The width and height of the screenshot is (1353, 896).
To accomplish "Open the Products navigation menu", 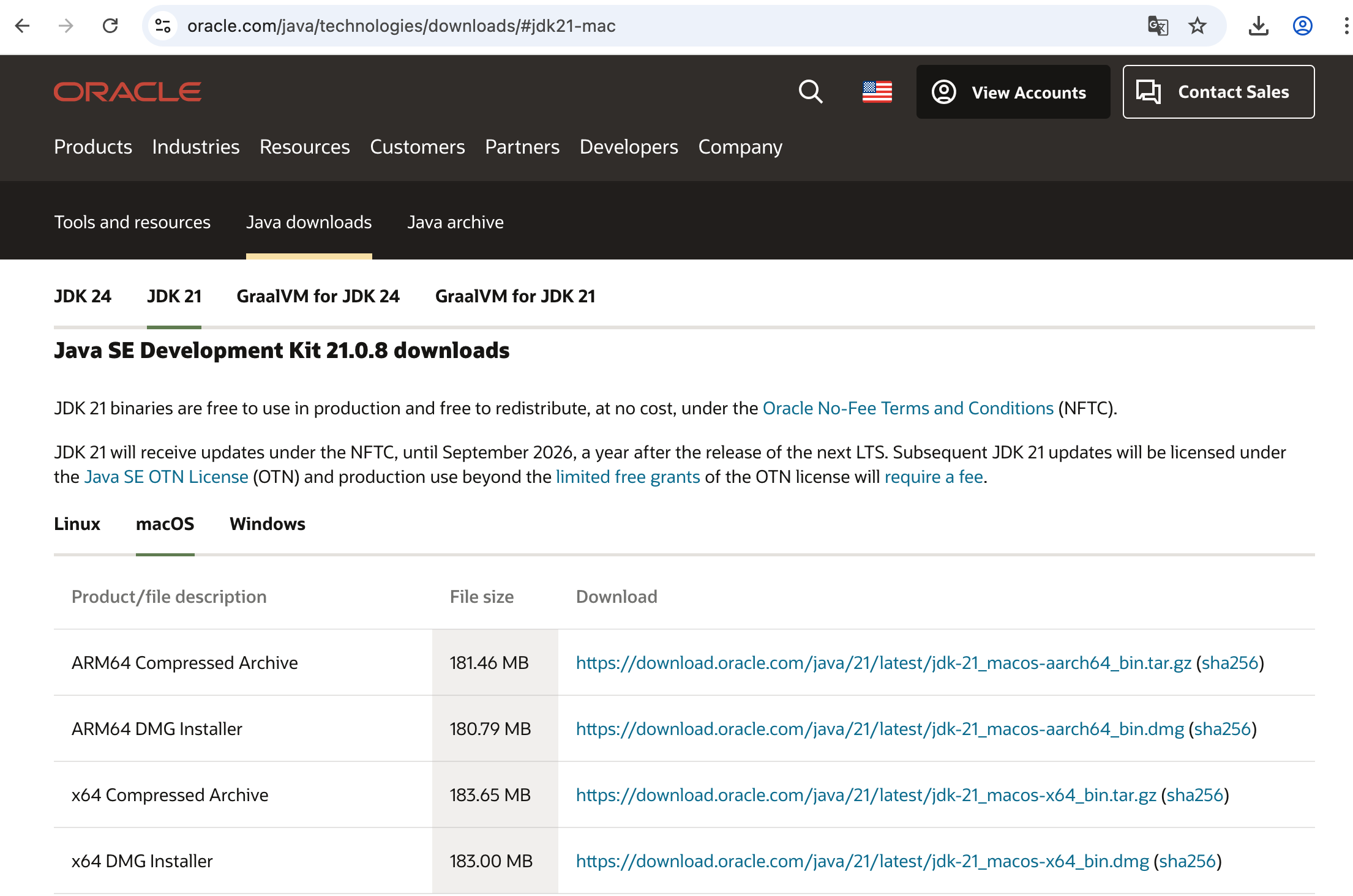I will (93, 147).
